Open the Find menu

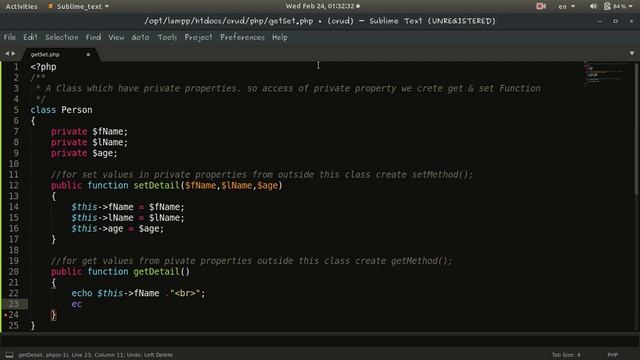pyautogui.click(x=93, y=37)
